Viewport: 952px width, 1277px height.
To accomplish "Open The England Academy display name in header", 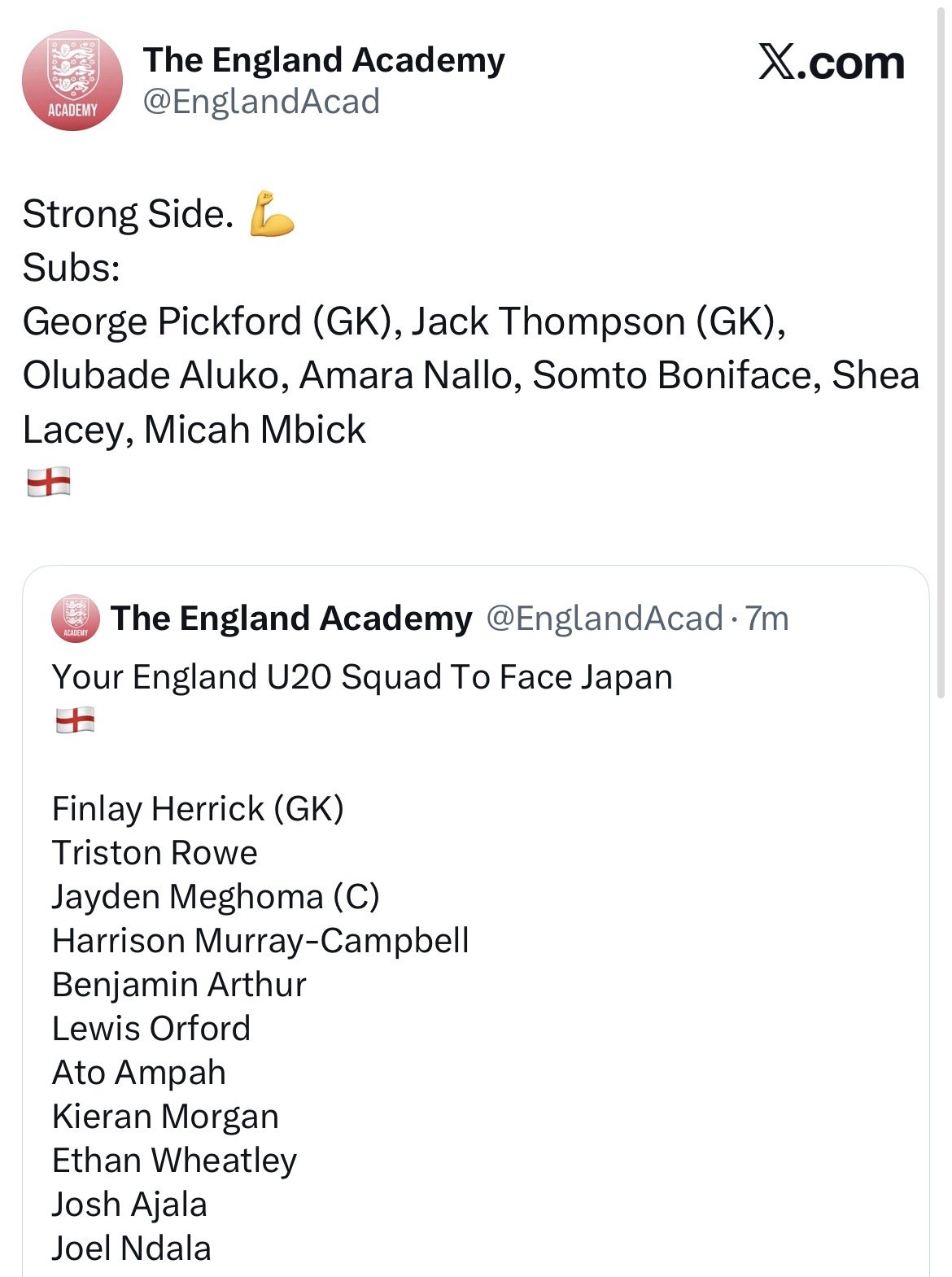I will (324, 60).
